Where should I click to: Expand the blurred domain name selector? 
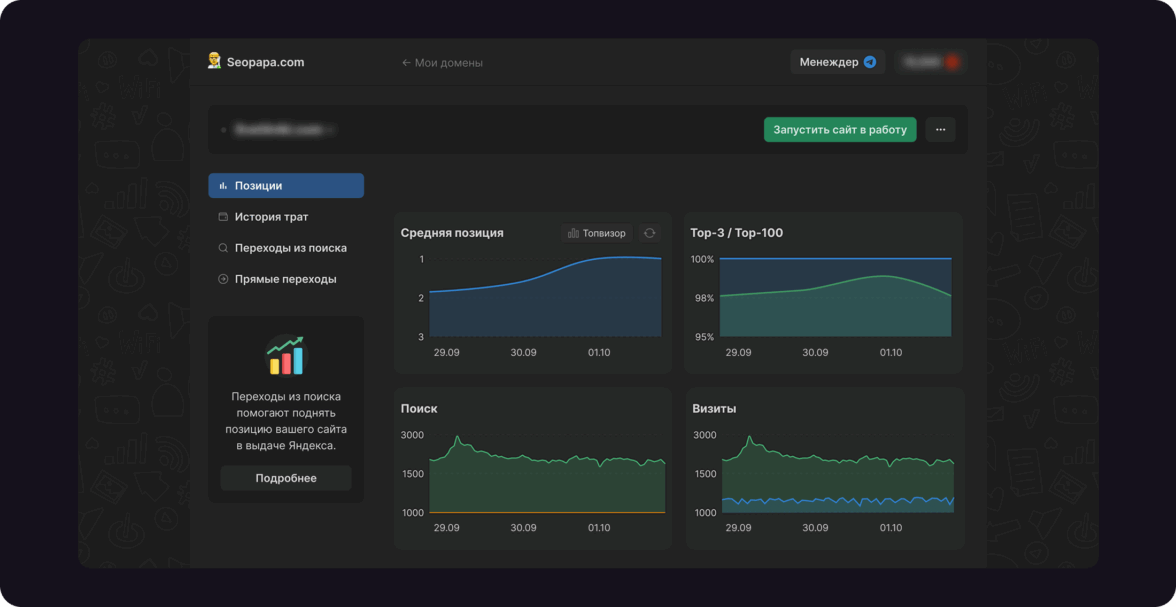[282, 130]
